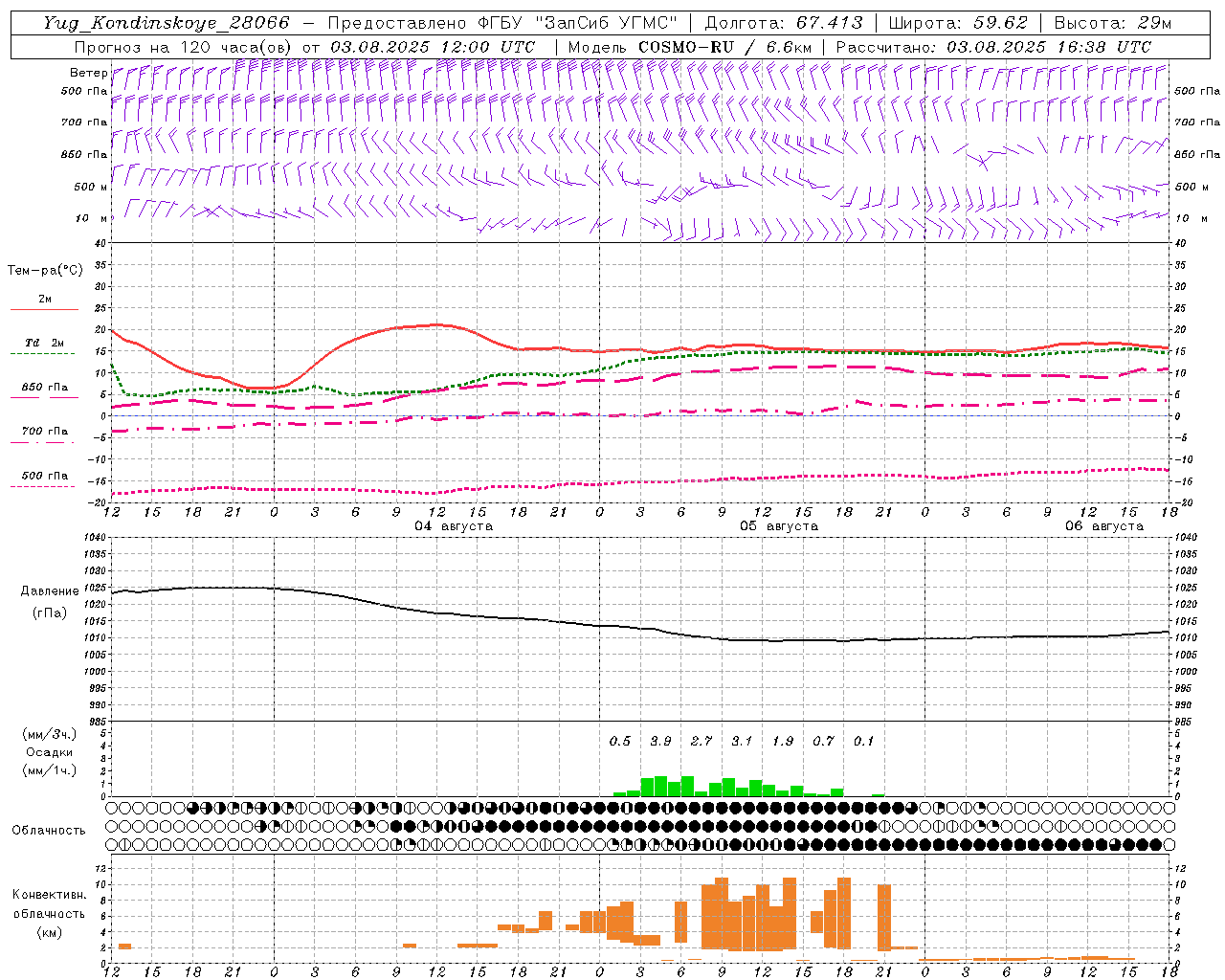
Task: Click the Конвективн. облачность label
Action: [x=49, y=904]
